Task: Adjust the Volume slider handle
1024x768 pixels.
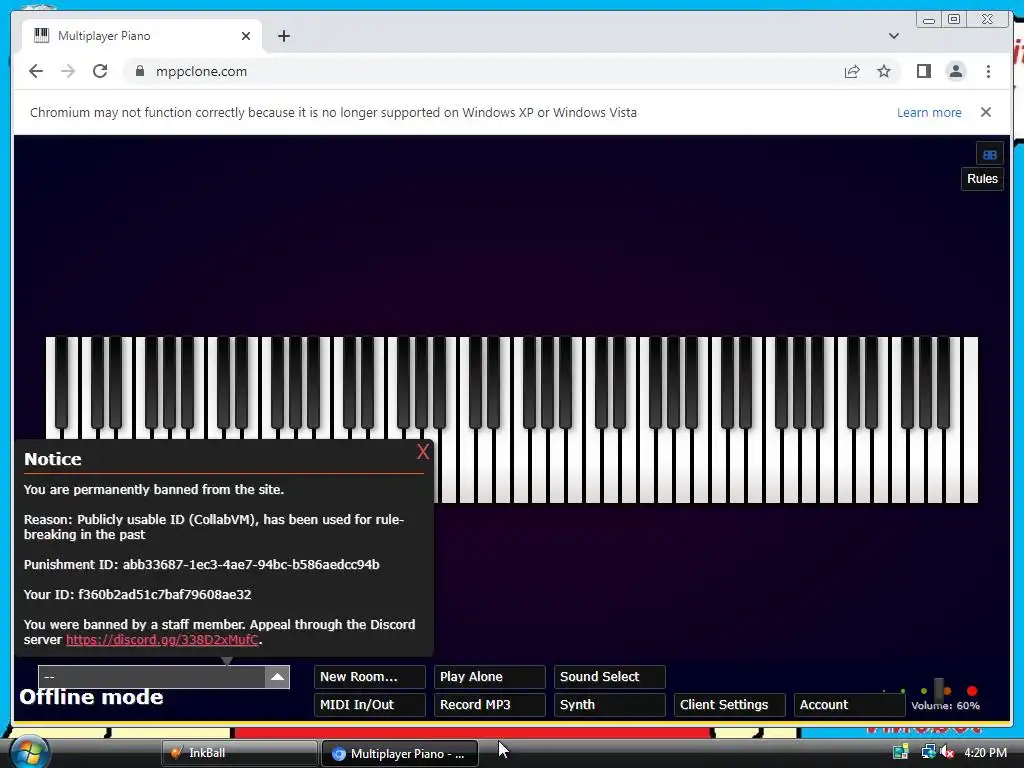Action: 939,689
